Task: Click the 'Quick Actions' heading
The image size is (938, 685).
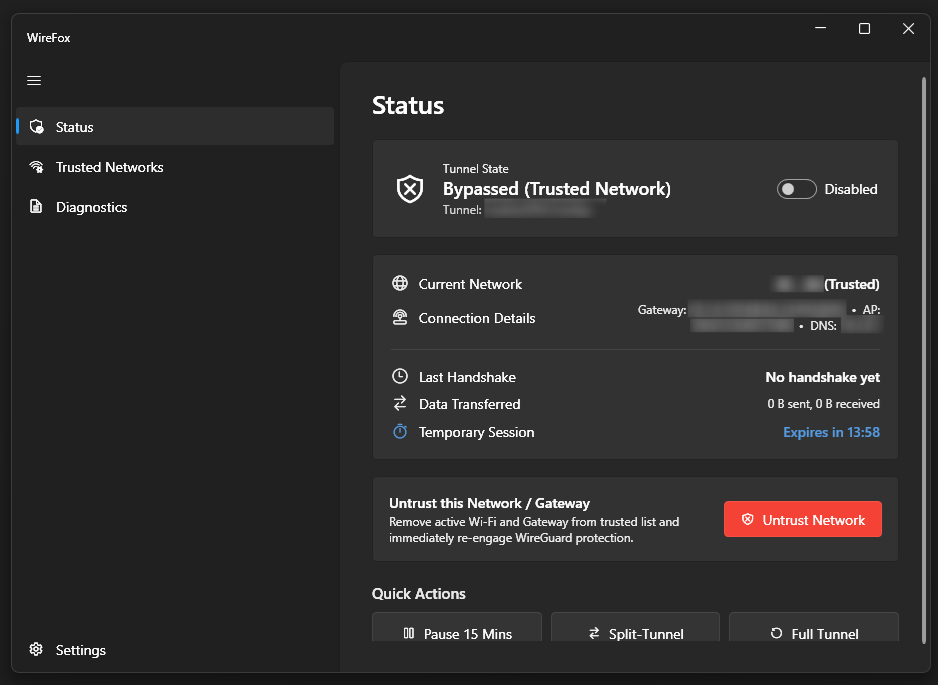Action: 419,593
